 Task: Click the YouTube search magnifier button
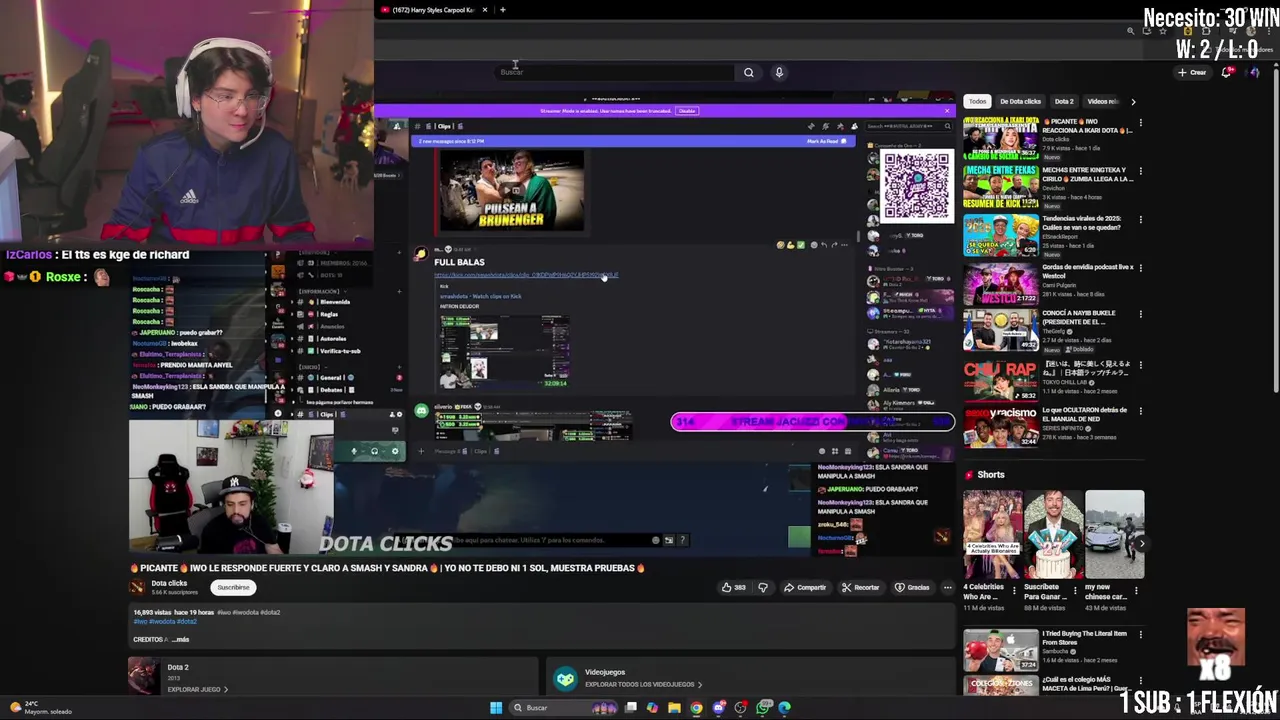pyautogui.click(x=748, y=72)
